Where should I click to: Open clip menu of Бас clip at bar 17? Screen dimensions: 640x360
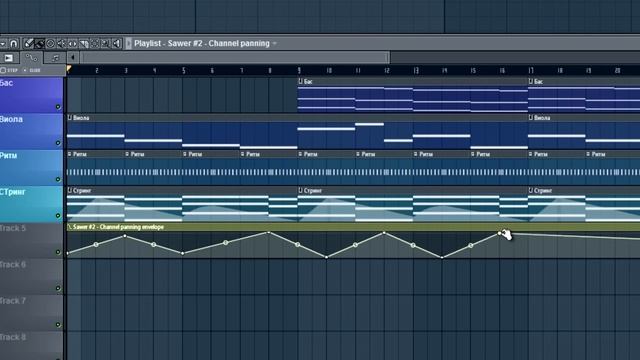coord(531,82)
